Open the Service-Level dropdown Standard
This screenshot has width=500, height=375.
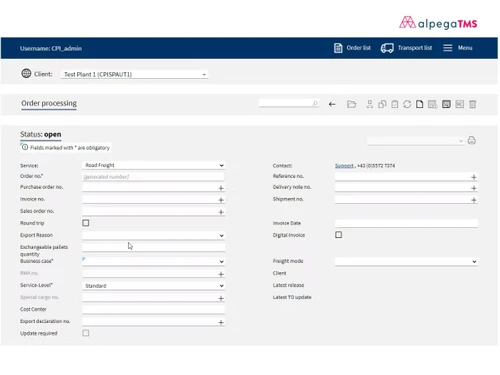tap(153, 286)
